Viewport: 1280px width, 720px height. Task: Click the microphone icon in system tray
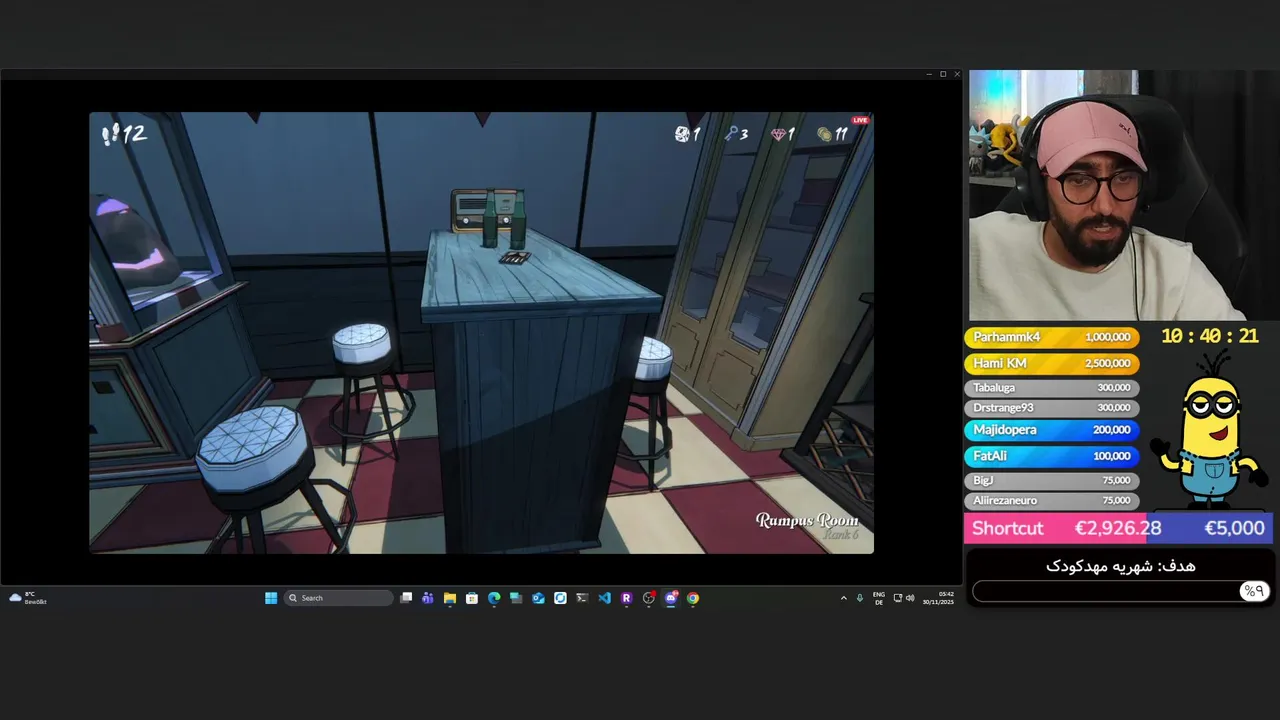coord(860,598)
